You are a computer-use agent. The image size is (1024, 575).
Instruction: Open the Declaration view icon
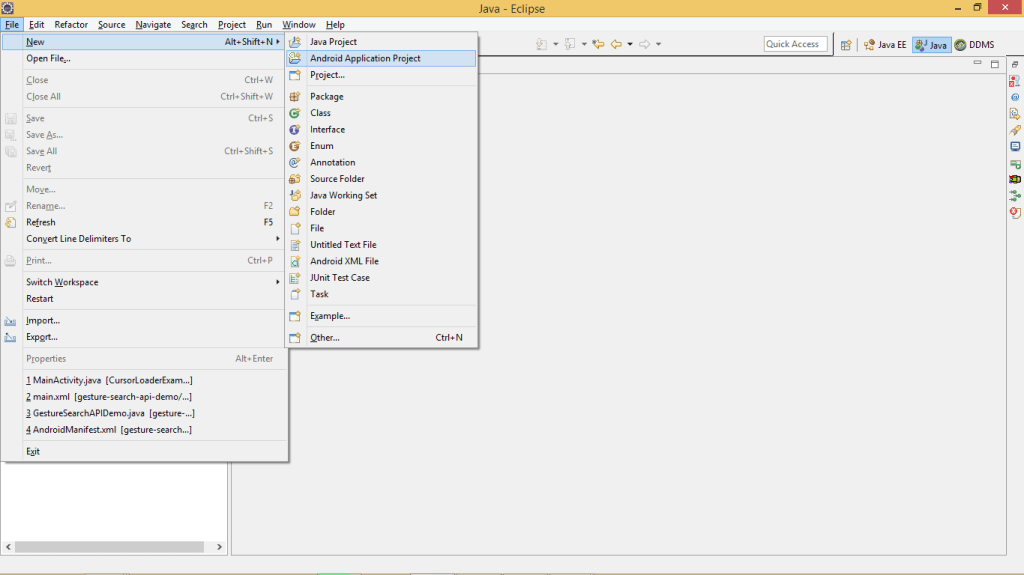pos(1015,114)
